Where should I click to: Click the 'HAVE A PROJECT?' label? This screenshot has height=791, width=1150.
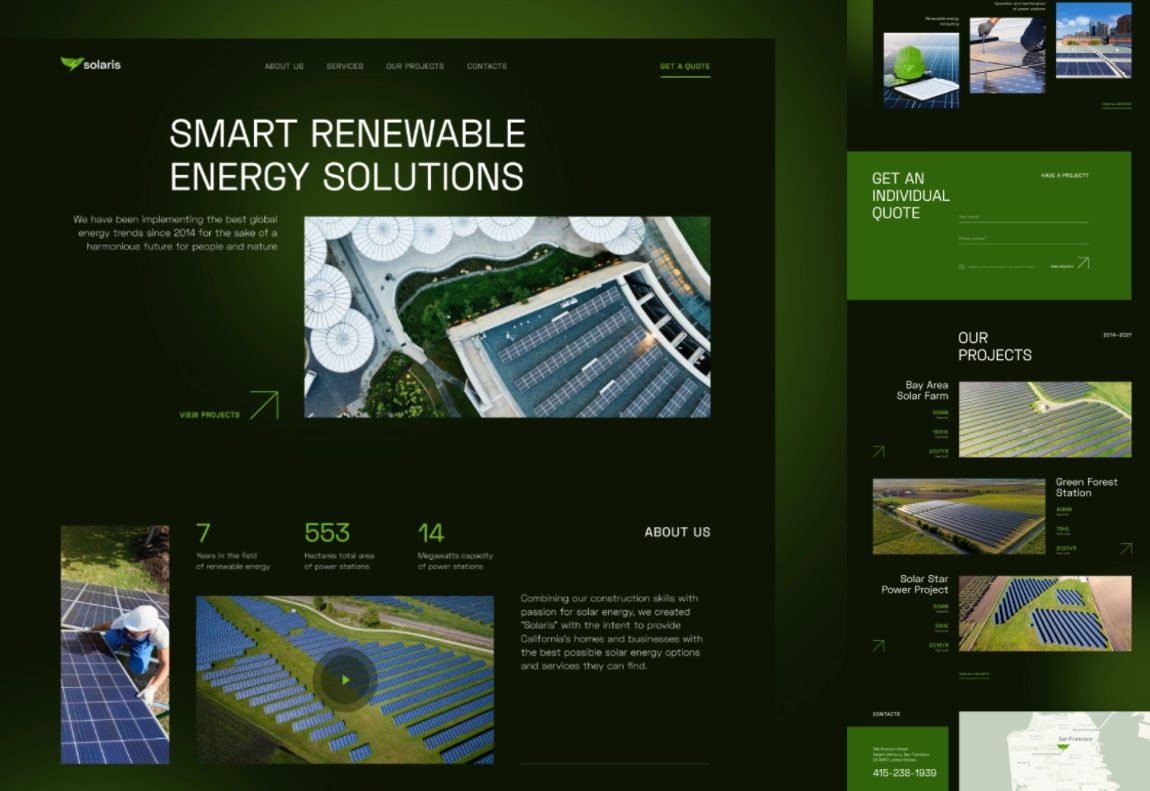point(1065,176)
